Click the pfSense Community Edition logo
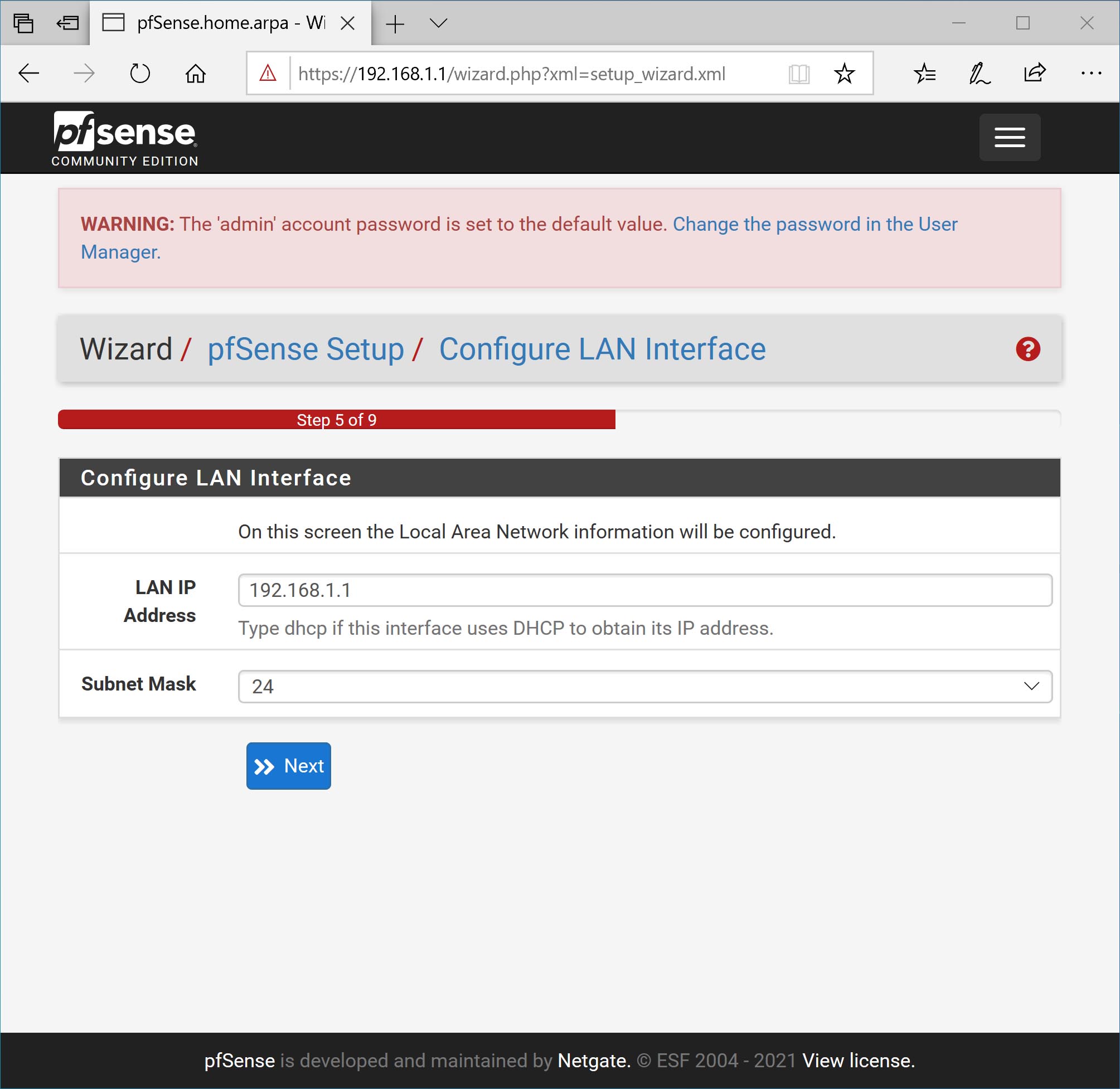This screenshot has height=1089, width=1120. (125, 139)
